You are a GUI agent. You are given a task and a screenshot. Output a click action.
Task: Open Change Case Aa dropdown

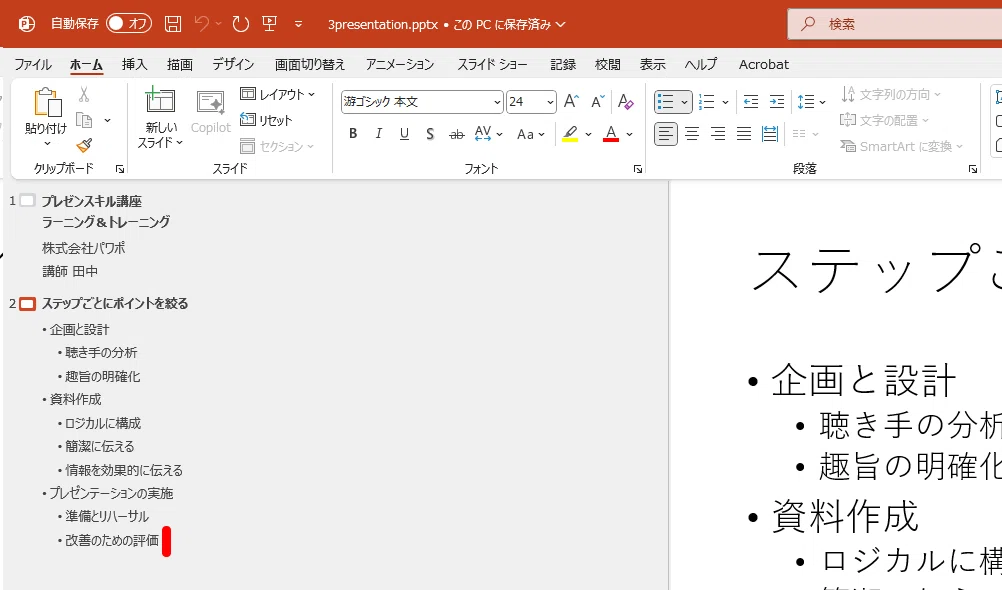tap(530, 134)
